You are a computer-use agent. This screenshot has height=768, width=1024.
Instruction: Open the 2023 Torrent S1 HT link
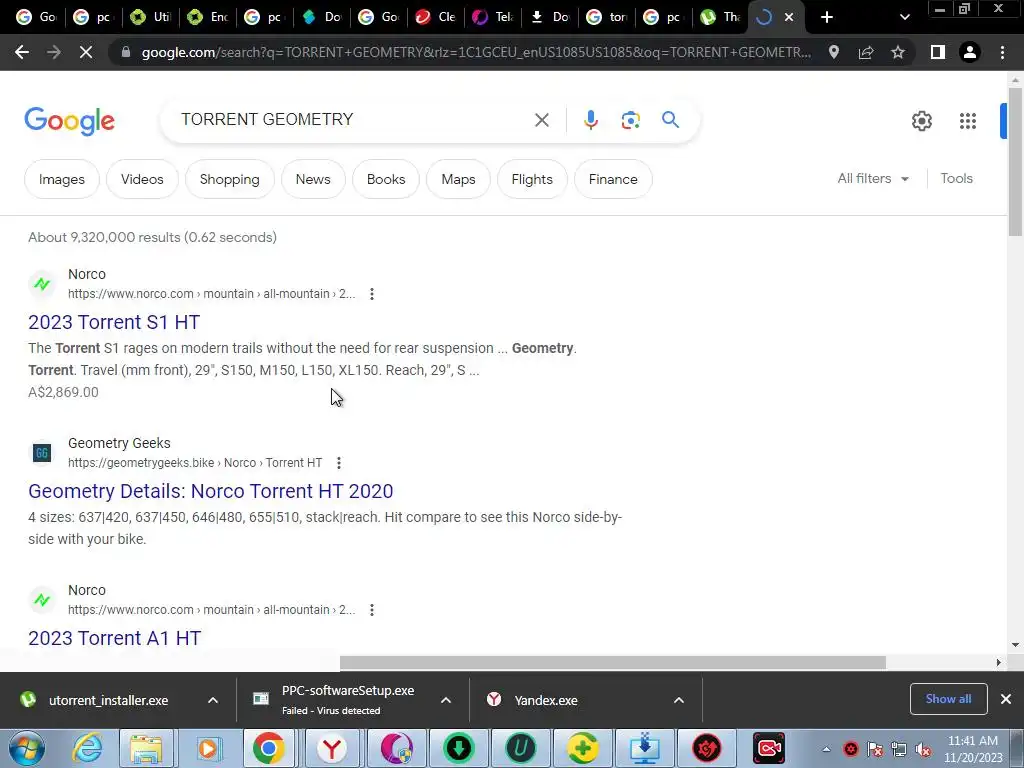click(x=114, y=322)
